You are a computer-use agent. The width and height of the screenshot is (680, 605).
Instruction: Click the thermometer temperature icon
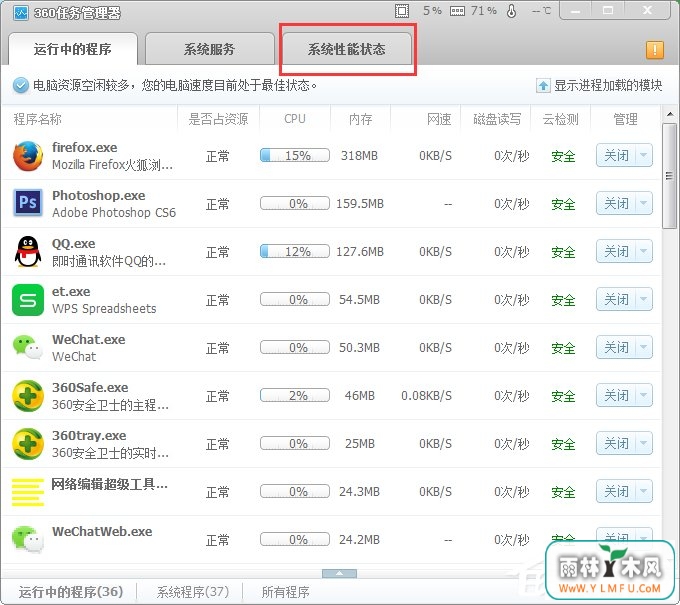512,11
